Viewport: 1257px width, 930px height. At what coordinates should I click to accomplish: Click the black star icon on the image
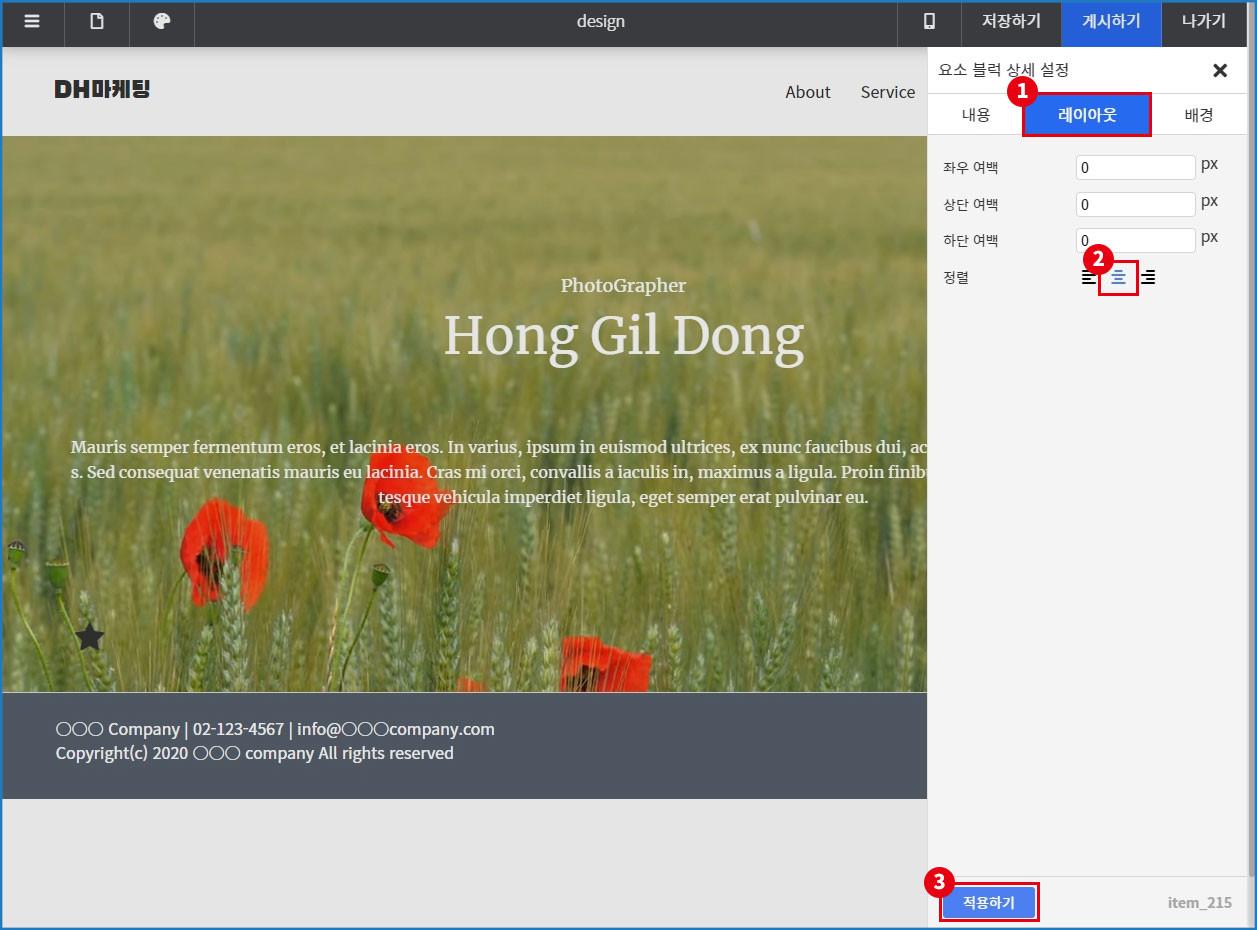[90, 637]
